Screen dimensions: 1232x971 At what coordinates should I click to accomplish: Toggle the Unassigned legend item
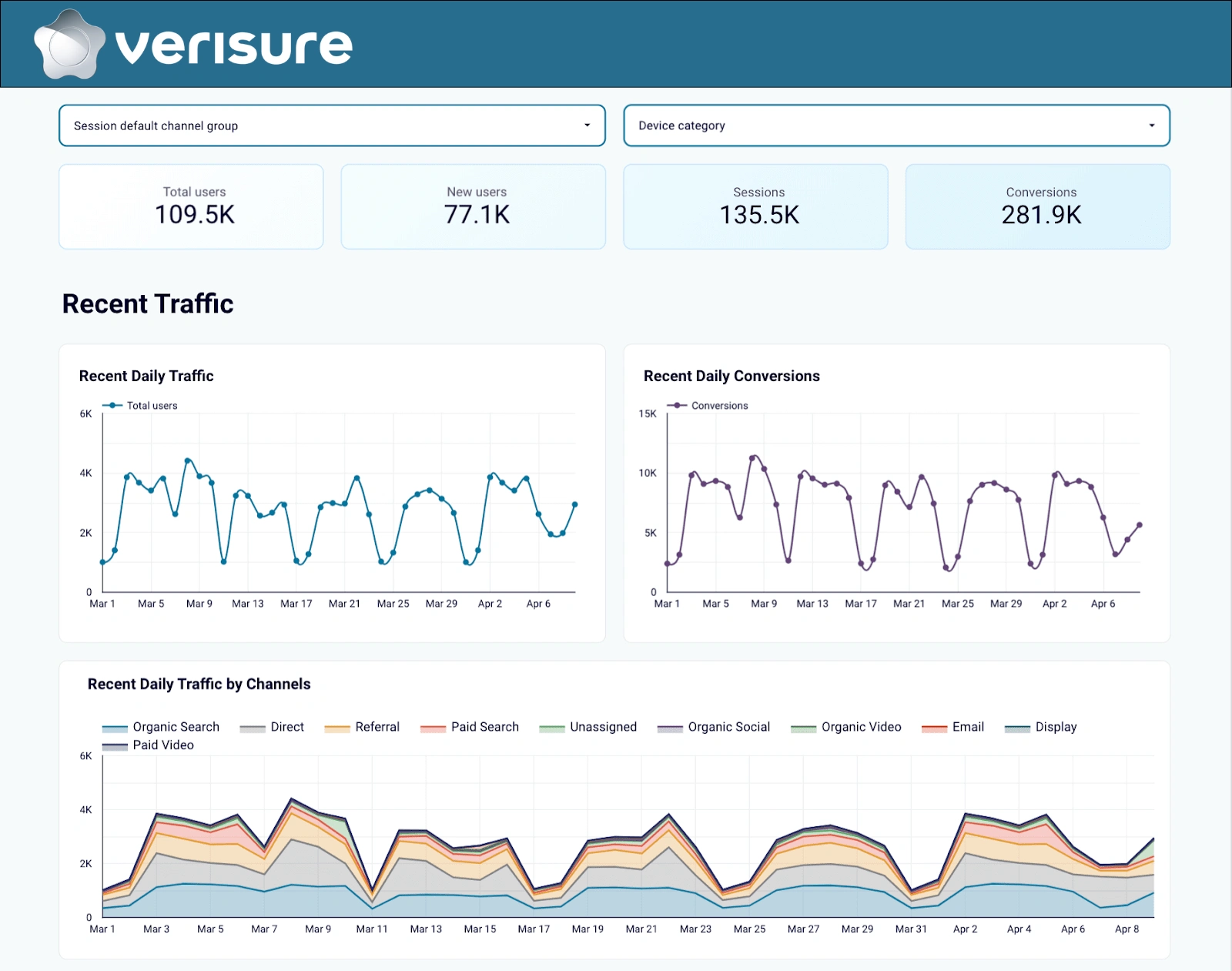click(x=588, y=727)
